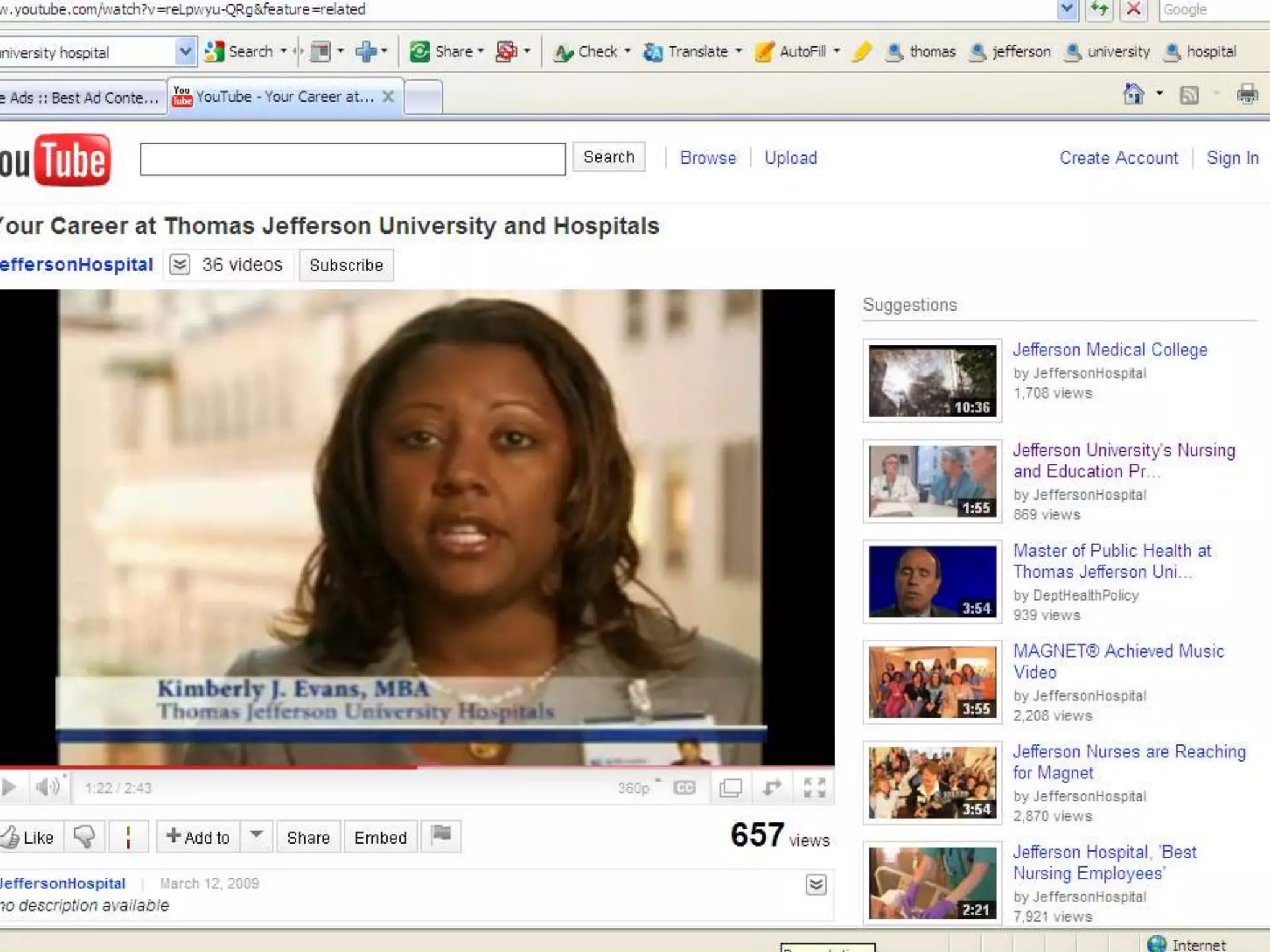
Task: Toggle closed captions CC button
Action: click(x=685, y=788)
